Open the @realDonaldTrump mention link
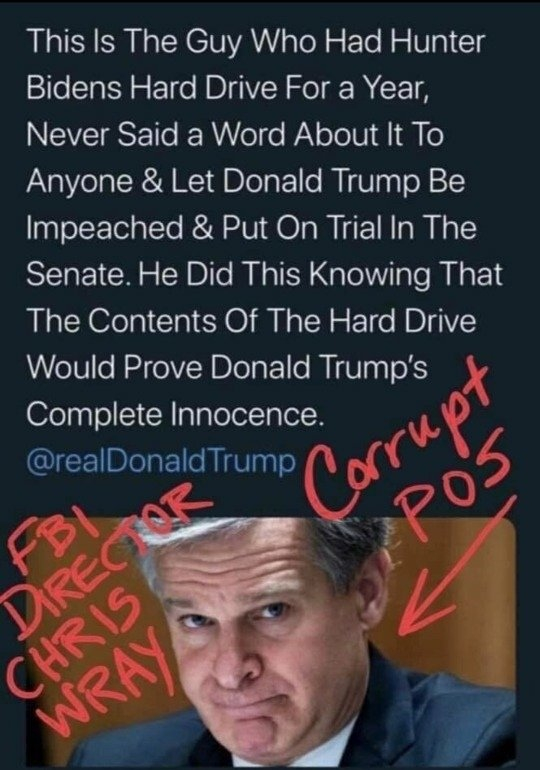540x770 pixels. tap(162, 461)
